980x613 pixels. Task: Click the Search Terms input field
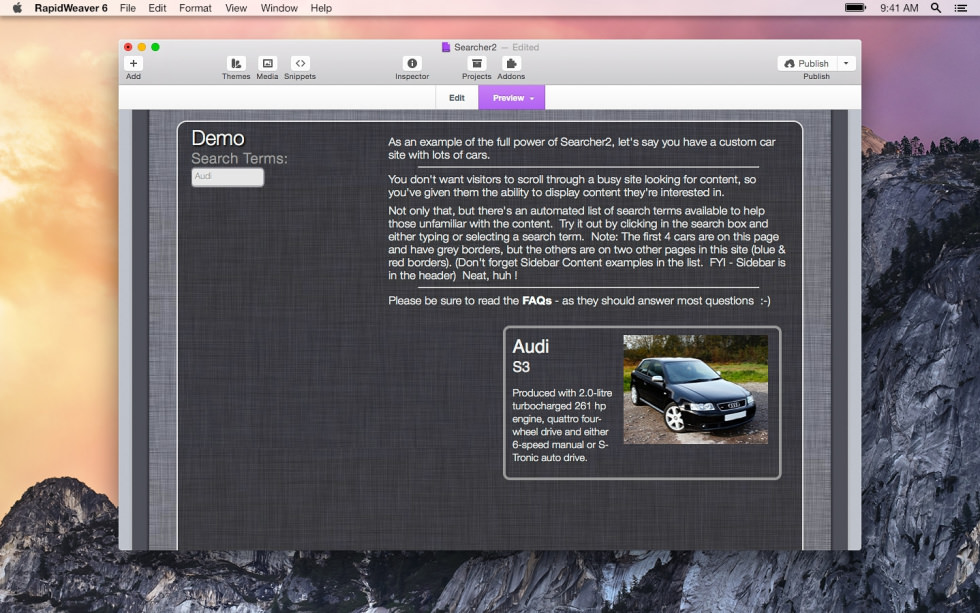point(228,177)
